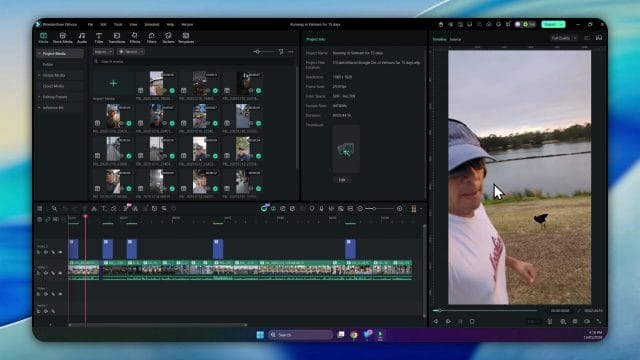Hide the Video 3 track

[60, 252]
